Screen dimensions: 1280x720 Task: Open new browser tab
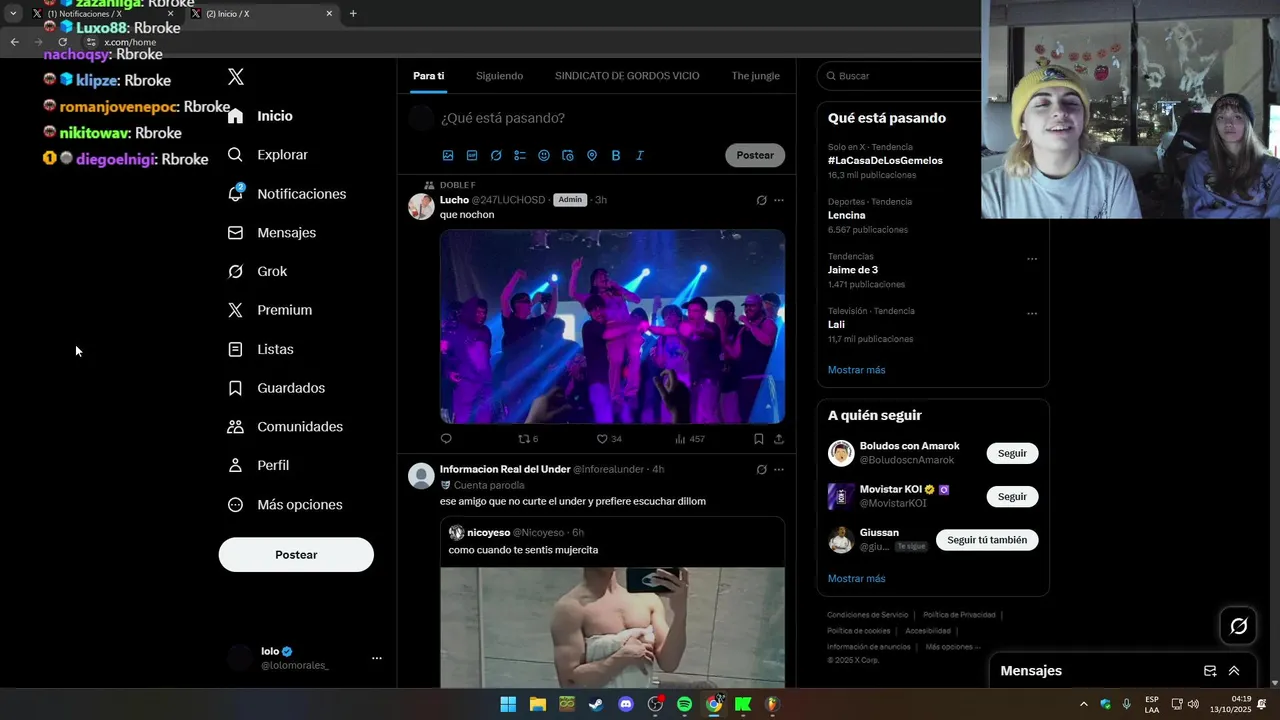353,14
